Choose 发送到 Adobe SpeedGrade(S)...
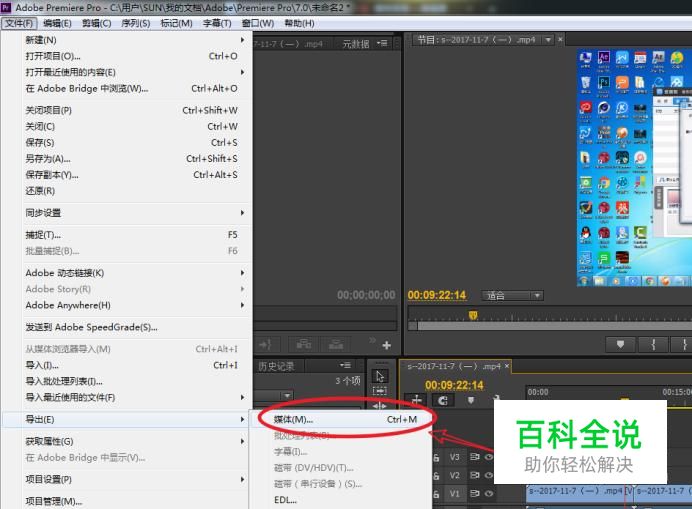The height and width of the screenshot is (509, 692). (x=126, y=327)
